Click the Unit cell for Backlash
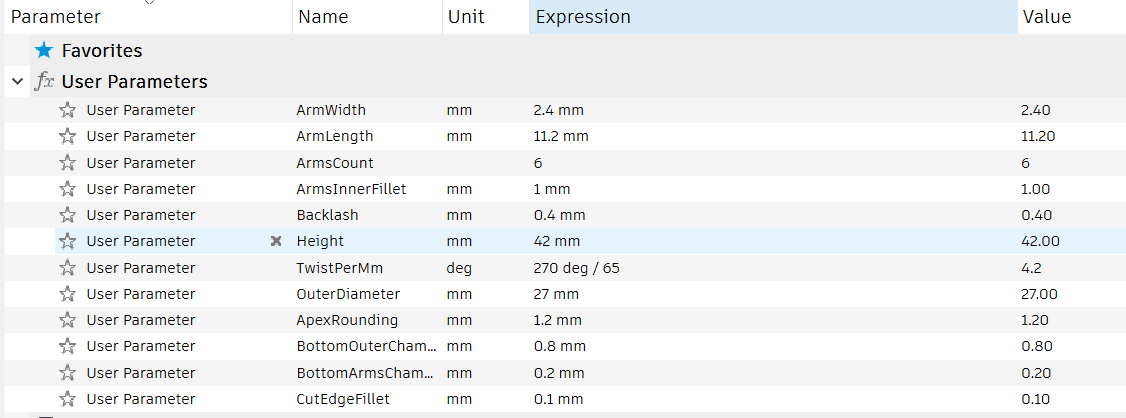Viewport: 1126px width, 418px height. click(459, 215)
